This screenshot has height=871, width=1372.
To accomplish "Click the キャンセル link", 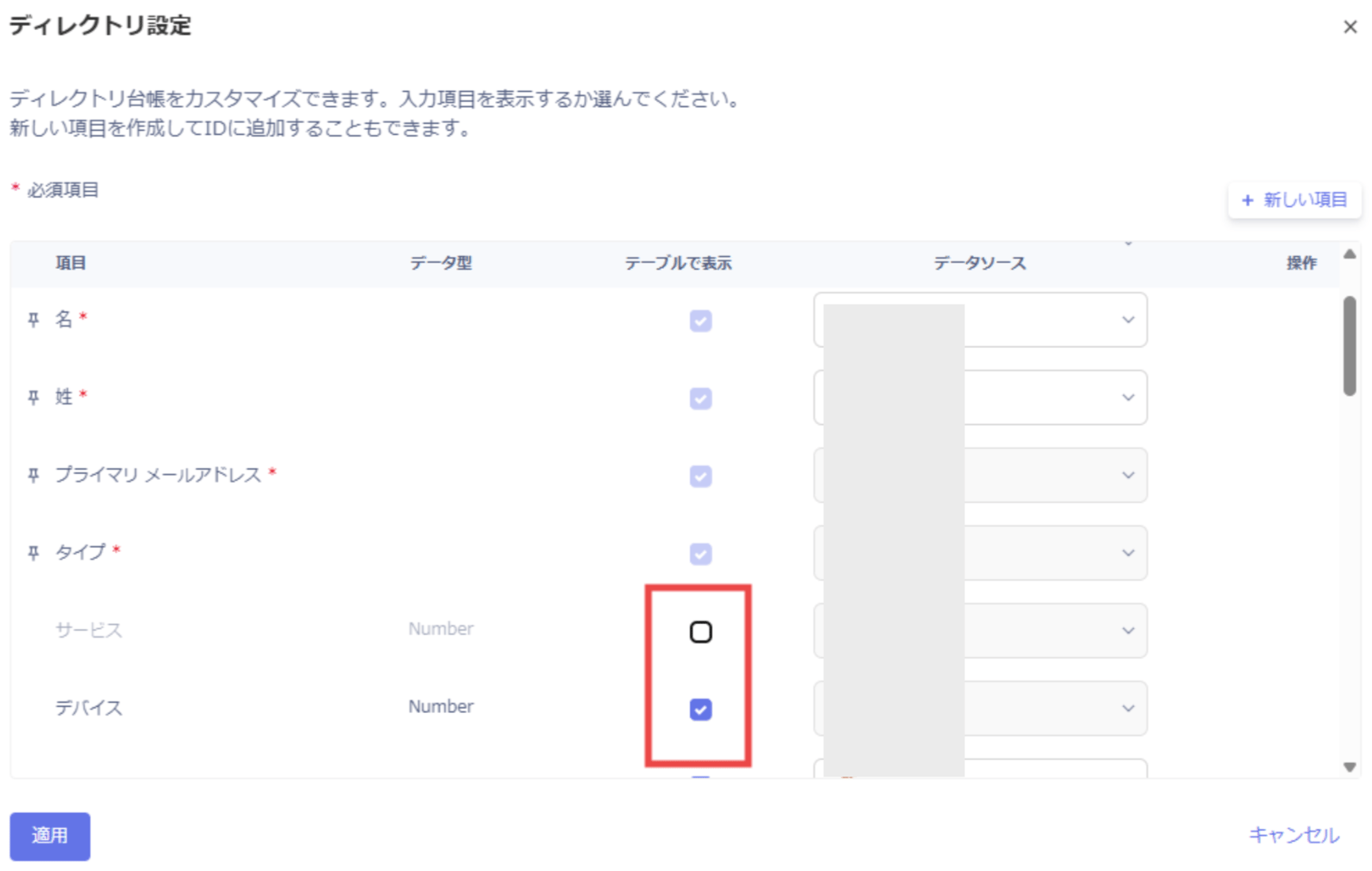I will (1293, 835).
